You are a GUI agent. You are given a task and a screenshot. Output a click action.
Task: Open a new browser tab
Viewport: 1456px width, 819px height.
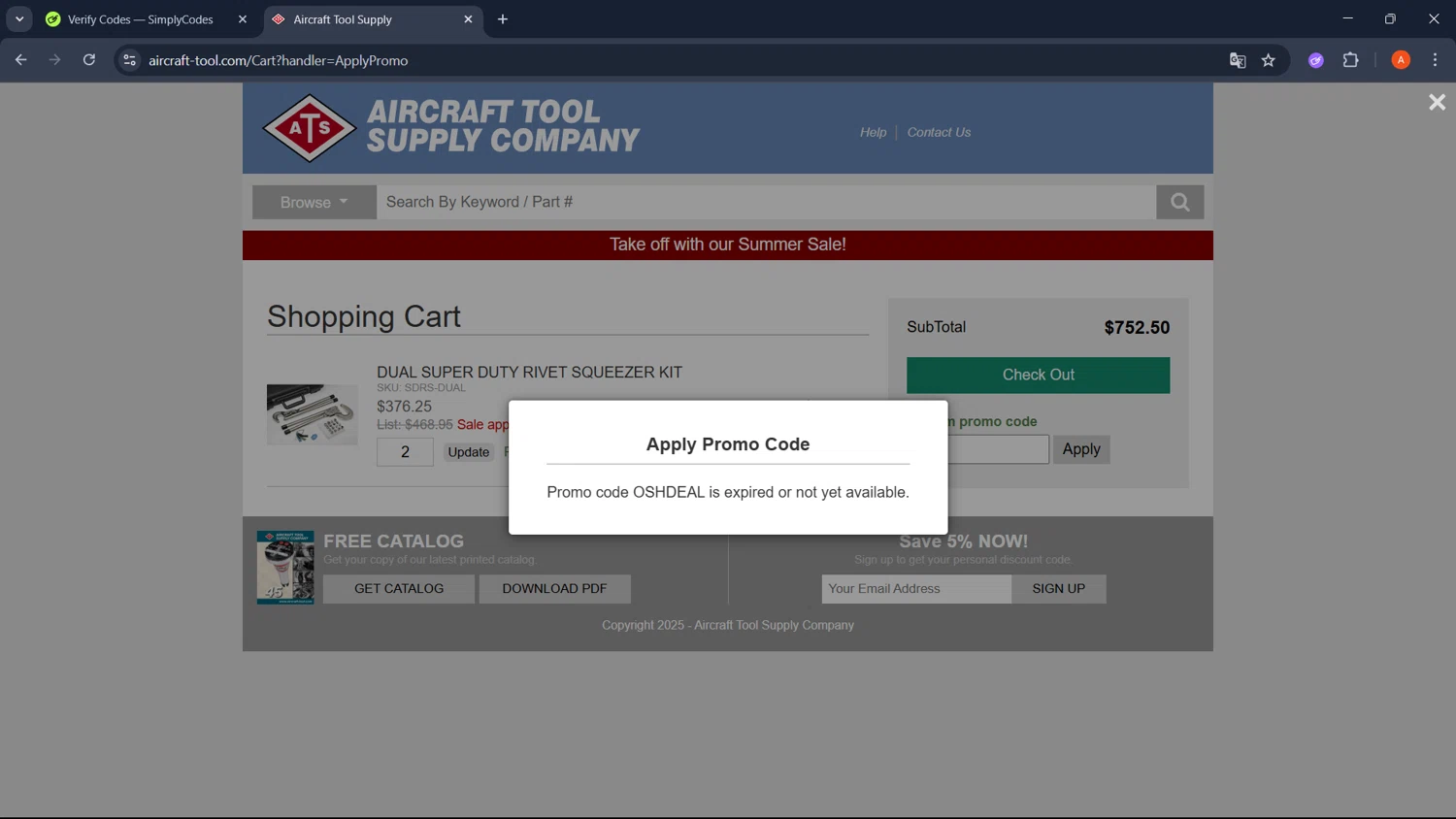pyautogui.click(x=503, y=19)
